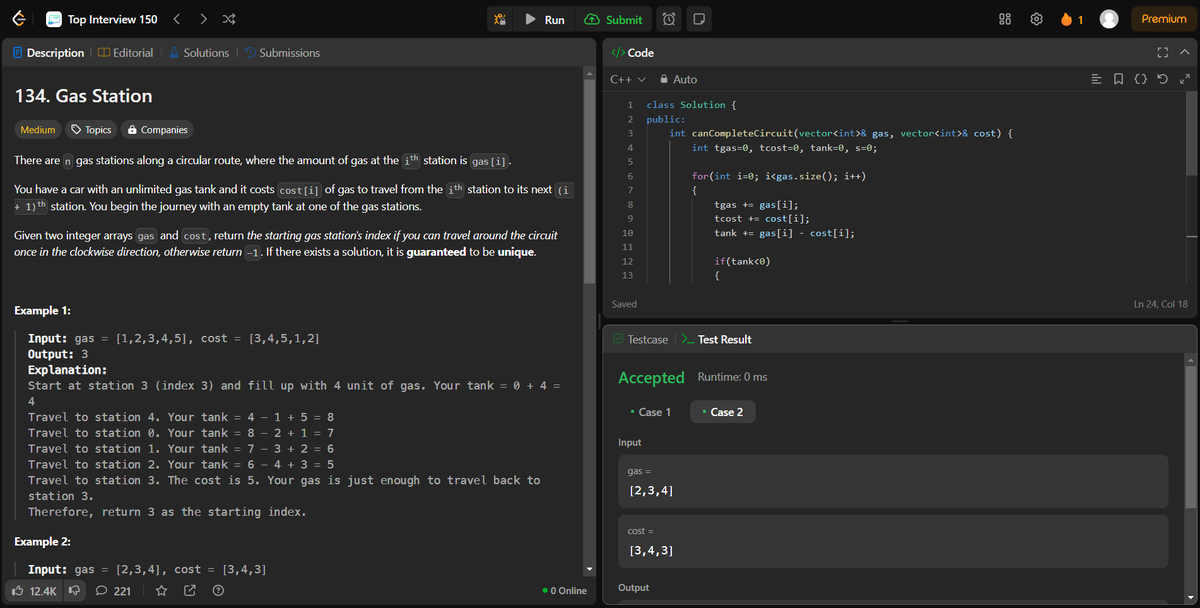Open the C++ language dropdown
This screenshot has height=608, width=1200.
coord(627,79)
